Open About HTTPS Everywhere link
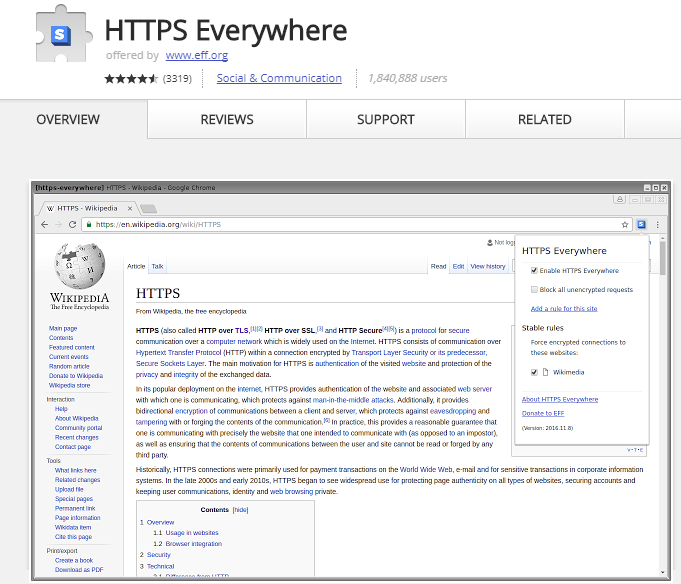 pyautogui.click(x=560, y=399)
